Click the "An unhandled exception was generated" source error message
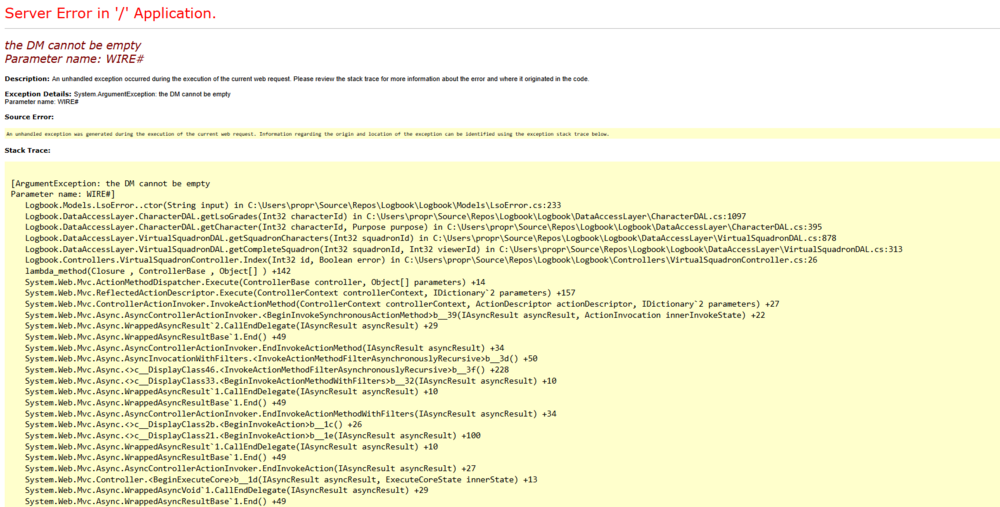Image resolution: width=1000 pixels, height=507 pixels. 307,134
